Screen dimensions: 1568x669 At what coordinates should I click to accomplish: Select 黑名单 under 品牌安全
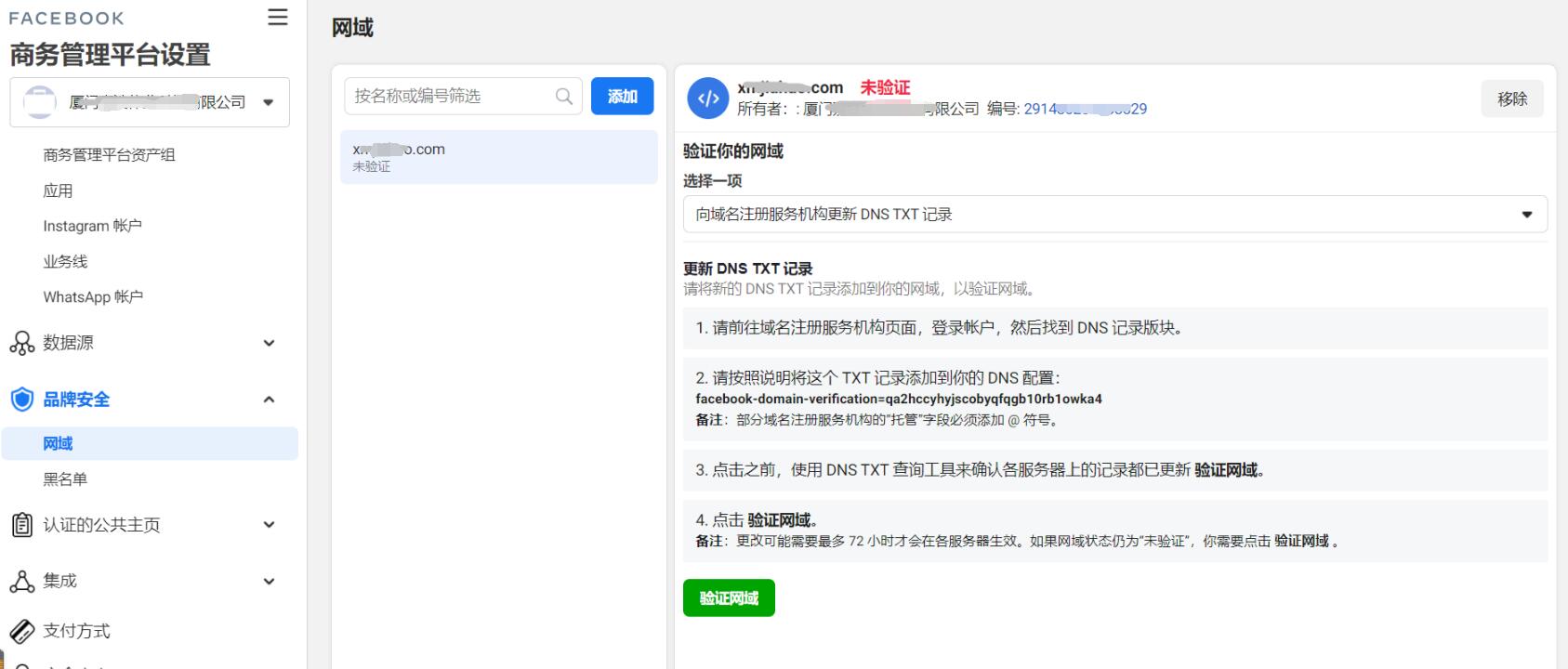(65, 479)
